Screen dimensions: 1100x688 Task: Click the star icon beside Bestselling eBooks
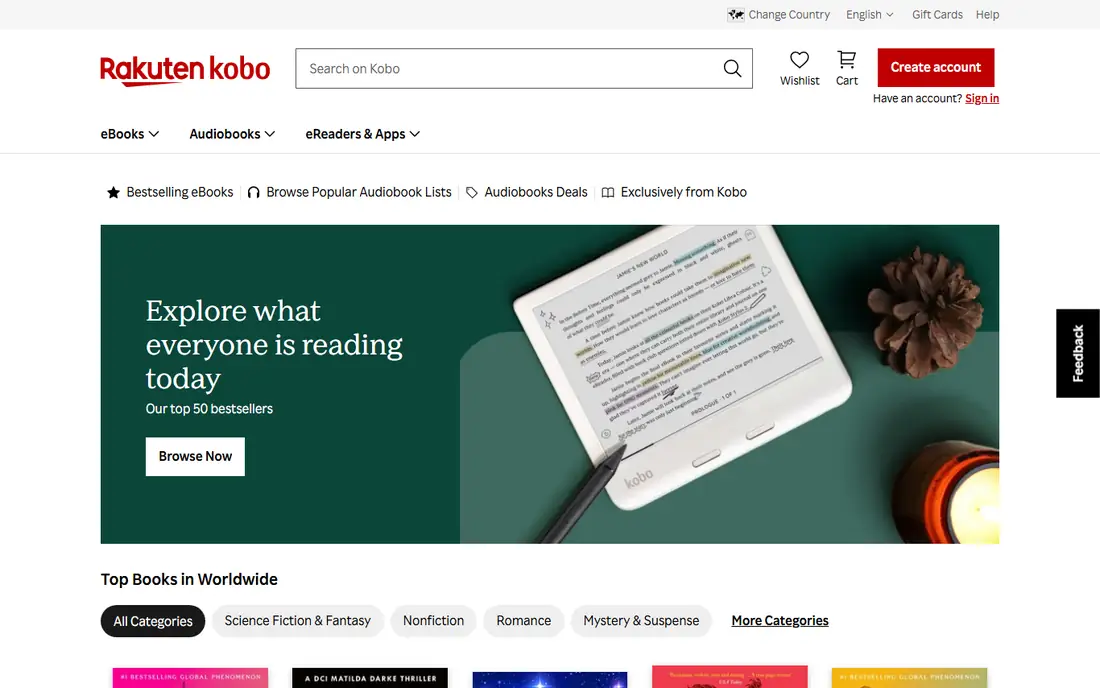[113, 192]
